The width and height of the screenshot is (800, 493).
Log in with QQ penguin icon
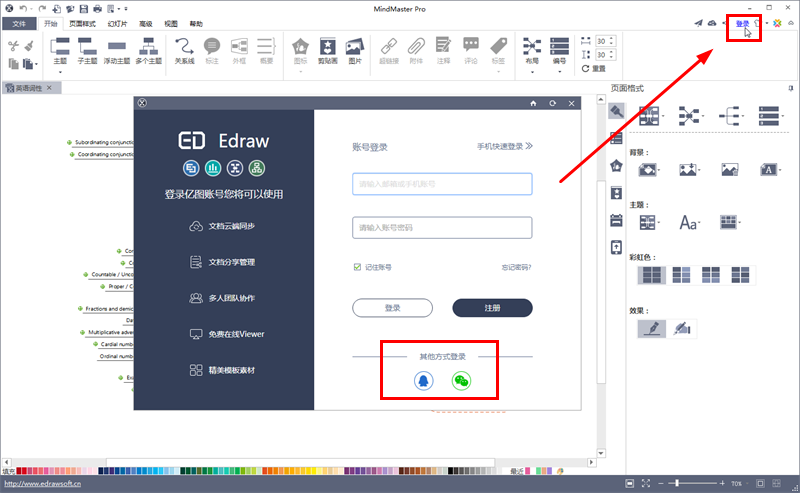[x=423, y=381]
